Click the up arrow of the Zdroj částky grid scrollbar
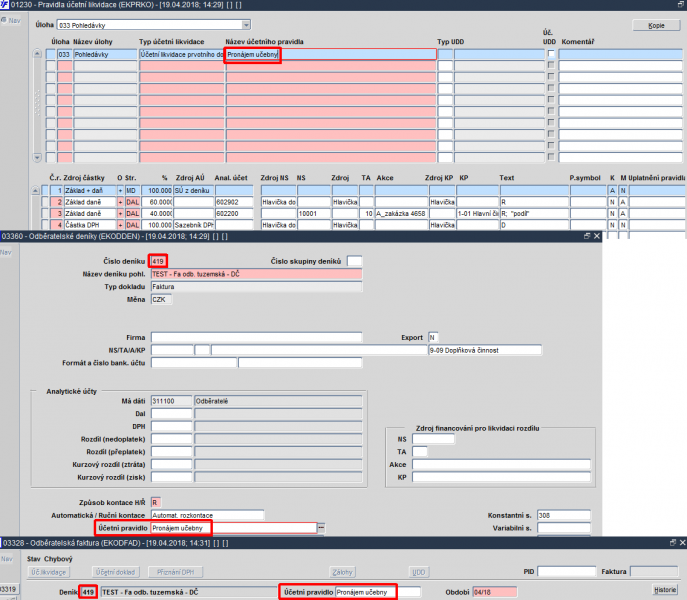Image resolution: width=687 pixels, height=600 pixels. coord(36,190)
